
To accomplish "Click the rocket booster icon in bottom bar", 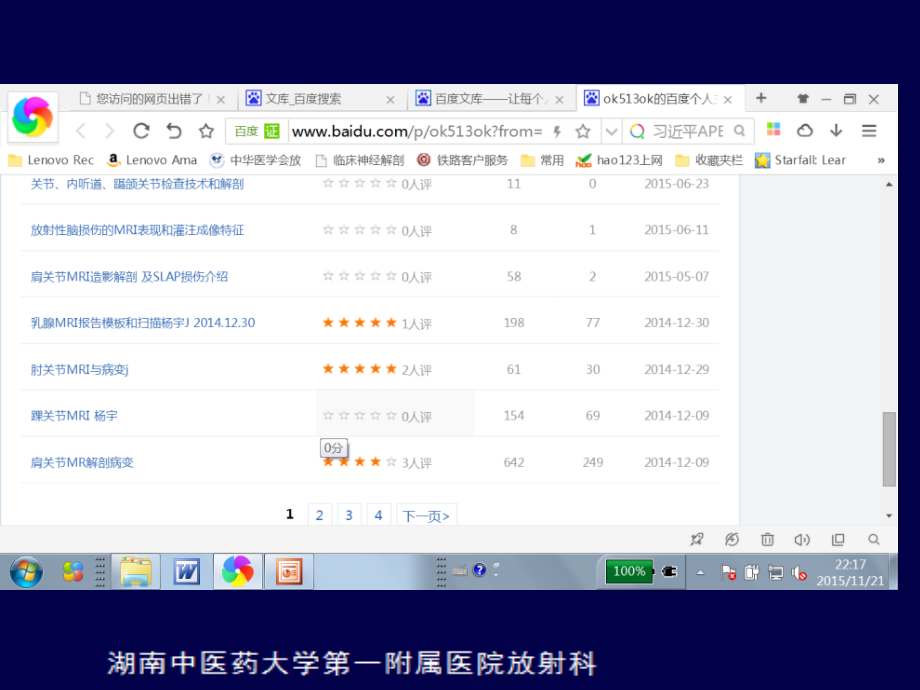I will [697, 538].
